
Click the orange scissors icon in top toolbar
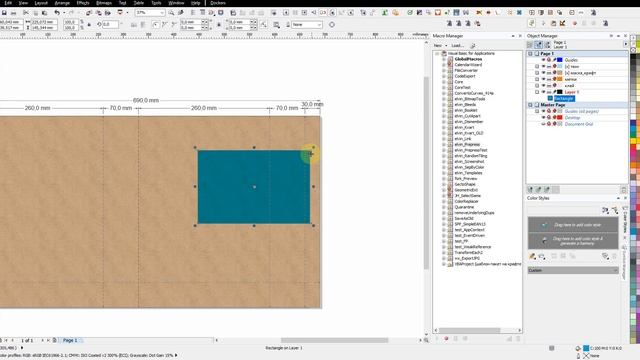479,13
